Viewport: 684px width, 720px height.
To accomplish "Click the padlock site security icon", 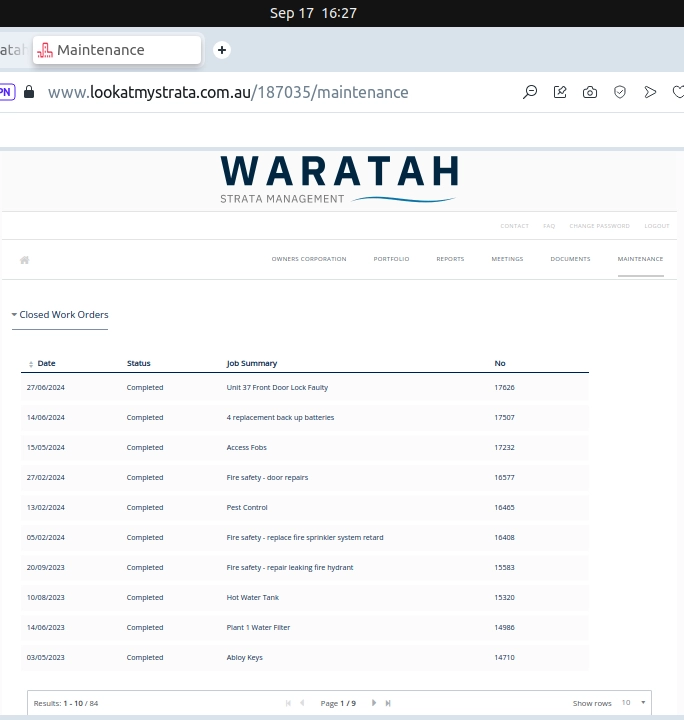I will coord(29,92).
